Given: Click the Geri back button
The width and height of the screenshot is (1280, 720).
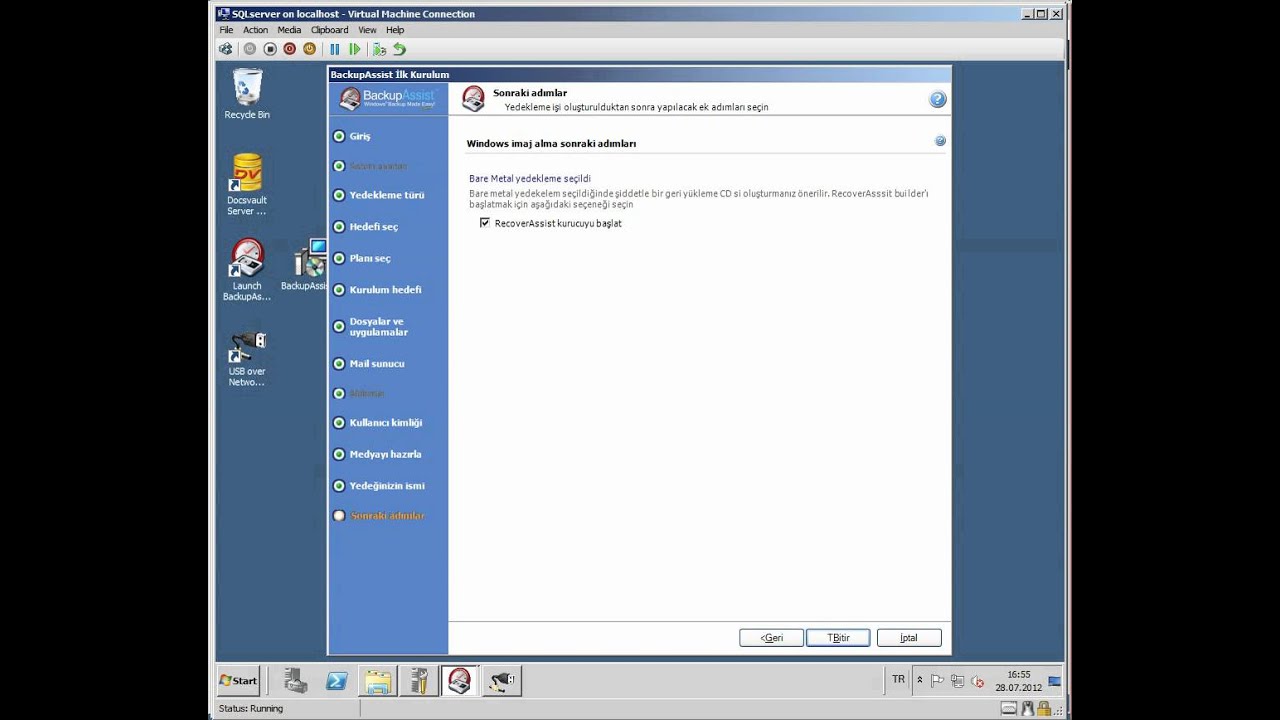Looking at the screenshot, I should (771, 637).
